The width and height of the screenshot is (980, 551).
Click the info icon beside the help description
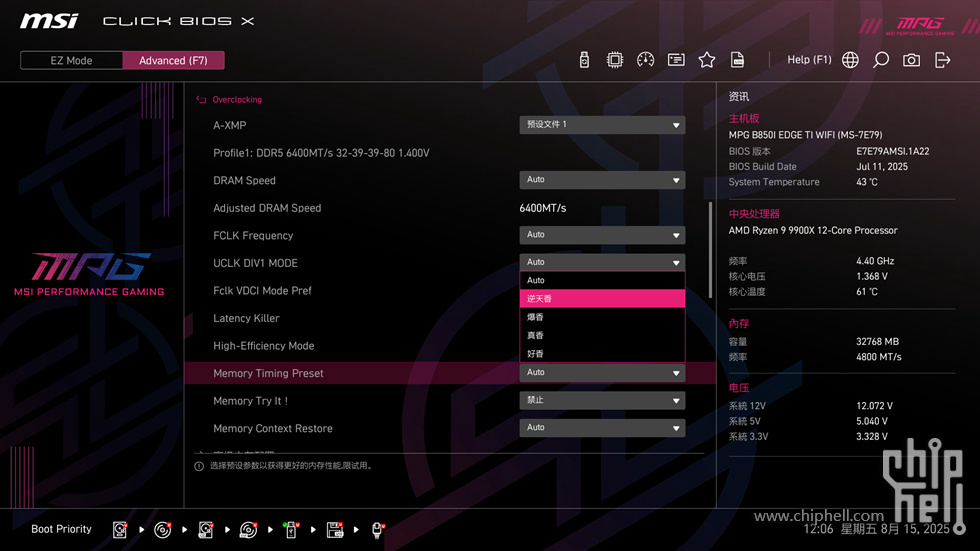pos(199,466)
